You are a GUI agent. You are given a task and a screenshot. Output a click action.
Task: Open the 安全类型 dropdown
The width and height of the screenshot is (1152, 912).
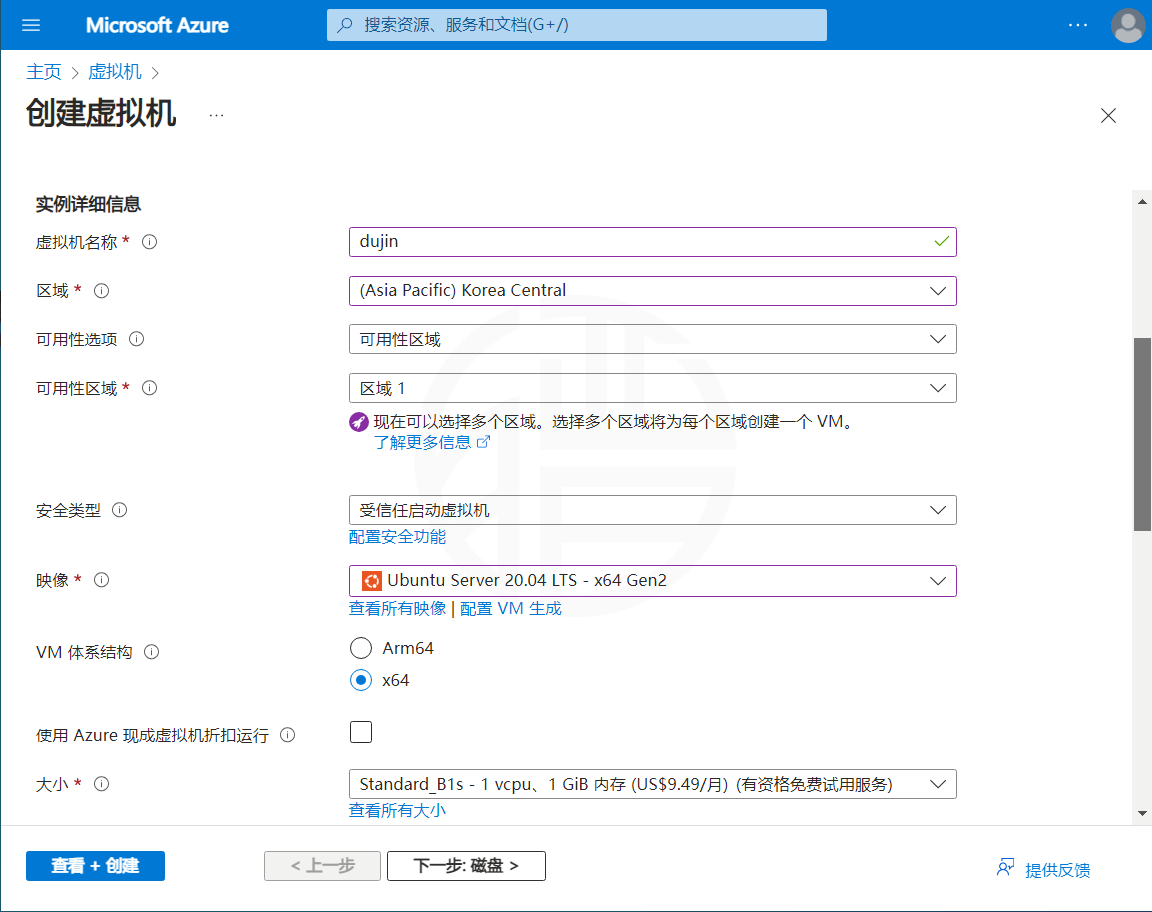click(652, 510)
